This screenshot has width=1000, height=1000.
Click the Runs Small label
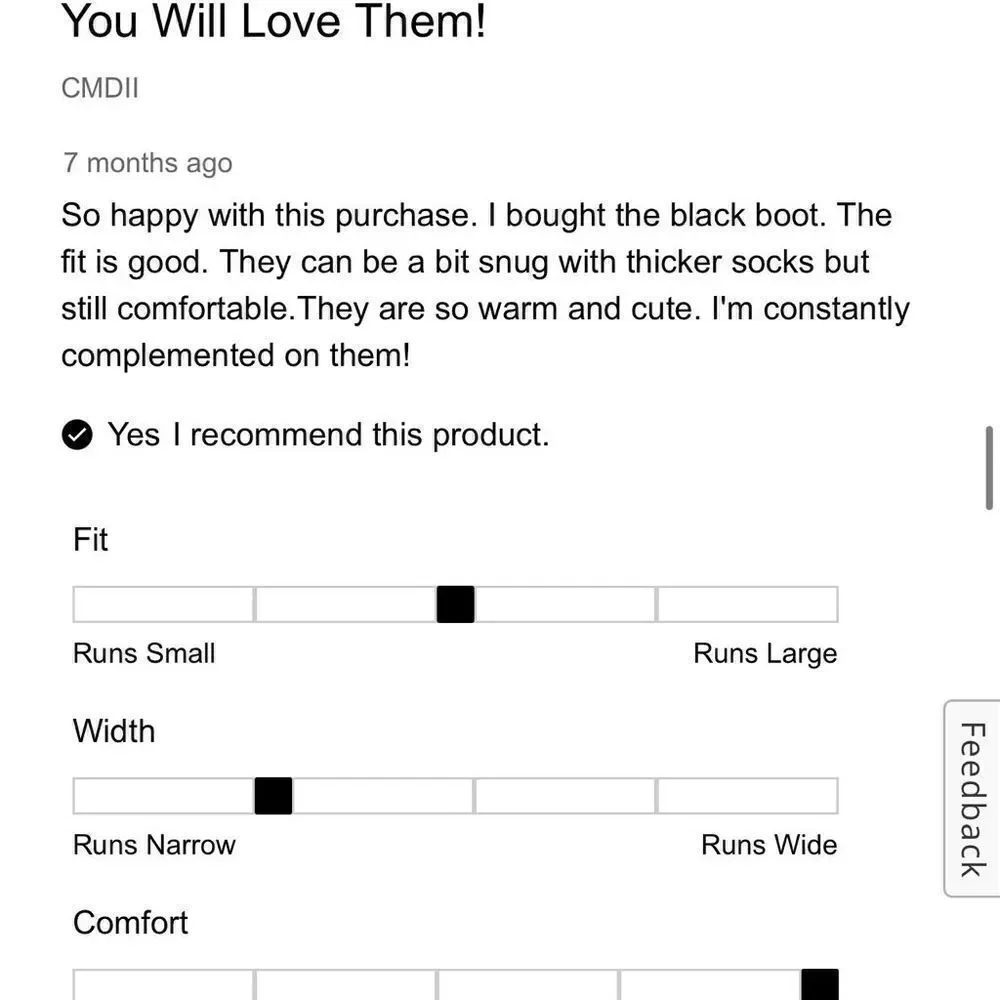144,653
